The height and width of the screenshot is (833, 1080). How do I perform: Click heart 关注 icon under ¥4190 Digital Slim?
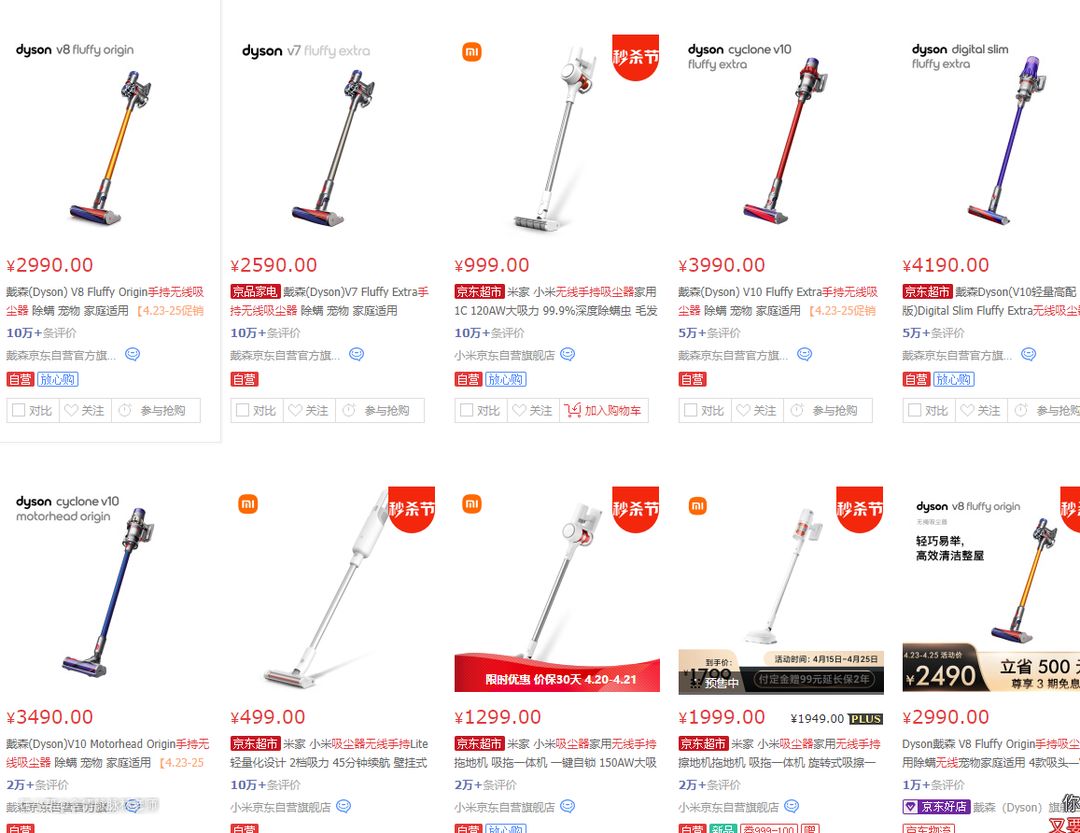968,410
